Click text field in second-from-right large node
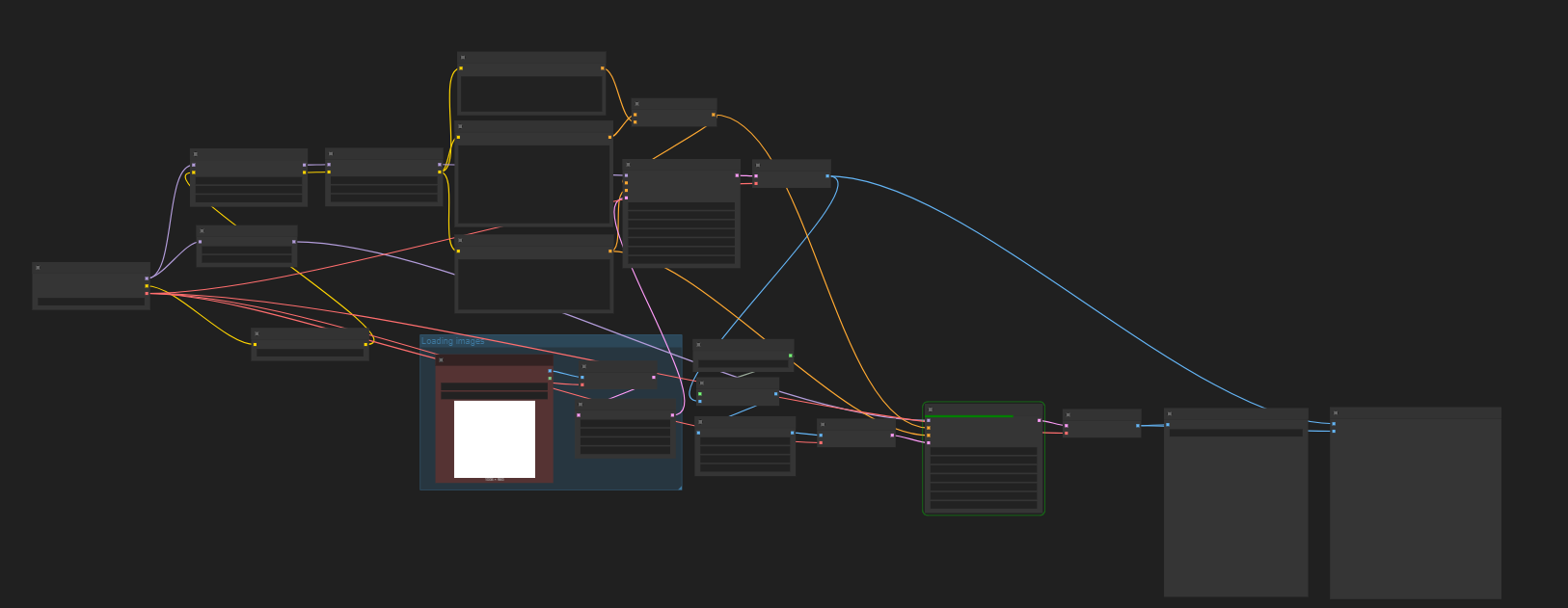The height and width of the screenshot is (608, 1568). 1235,434
